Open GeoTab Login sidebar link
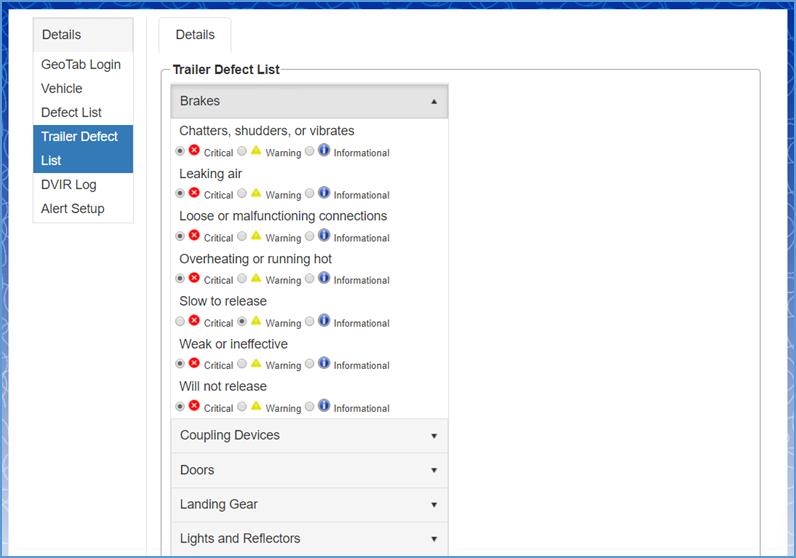The height and width of the screenshot is (558, 796). 81,65
